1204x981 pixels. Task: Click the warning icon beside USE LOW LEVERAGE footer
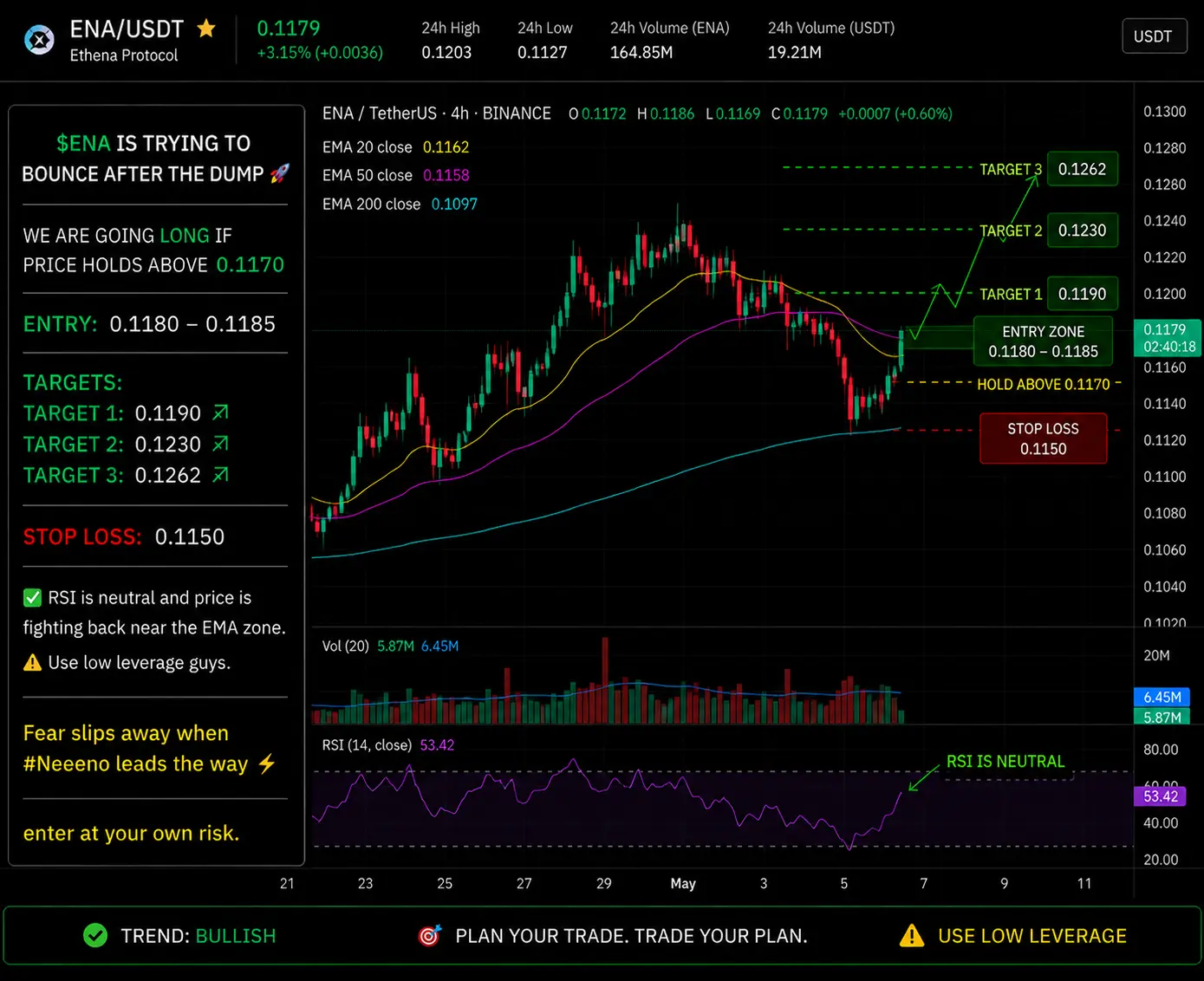tap(912, 936)
